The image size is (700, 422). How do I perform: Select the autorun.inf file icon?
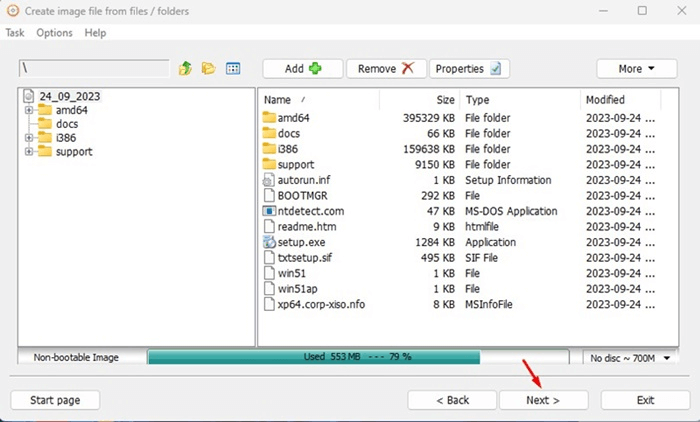pos(268,180)
